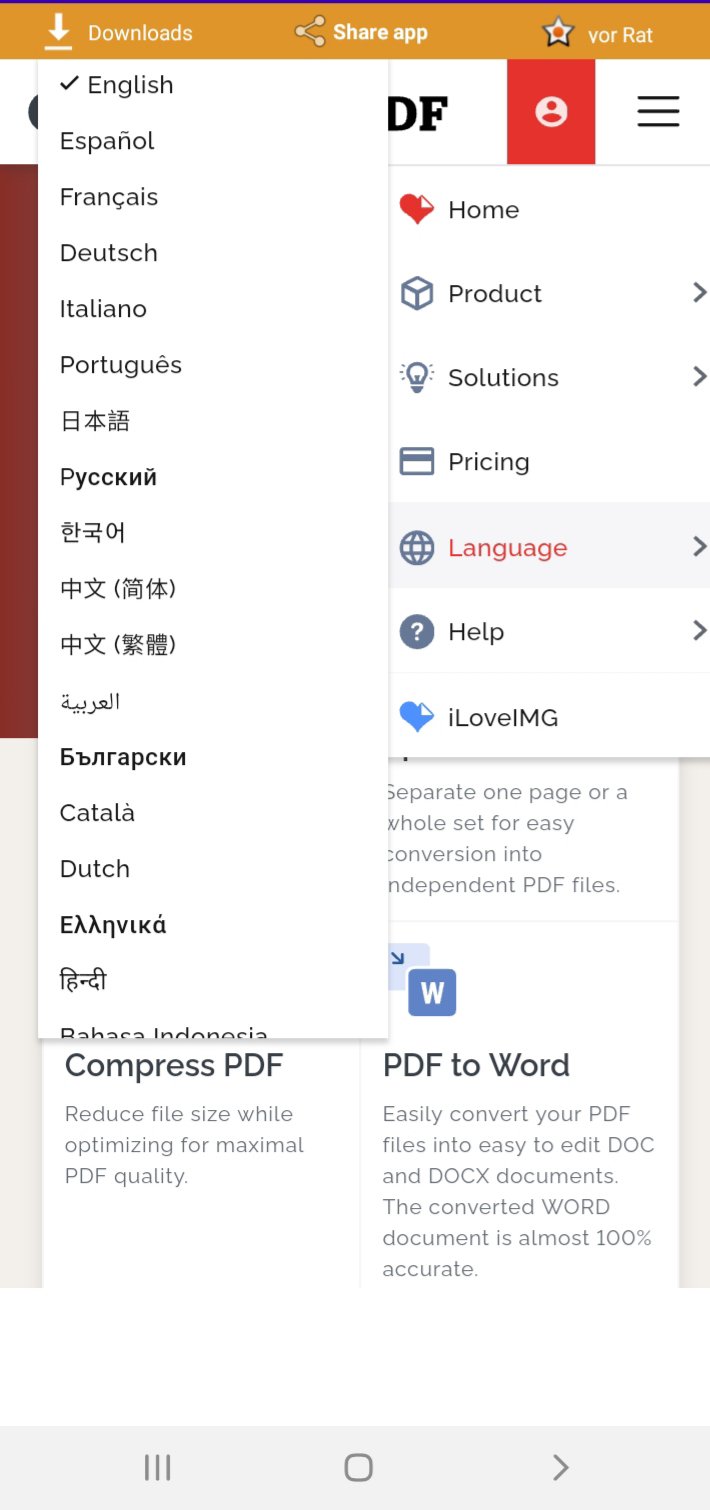Tap Downloads label in top bar

coord(140,33)
